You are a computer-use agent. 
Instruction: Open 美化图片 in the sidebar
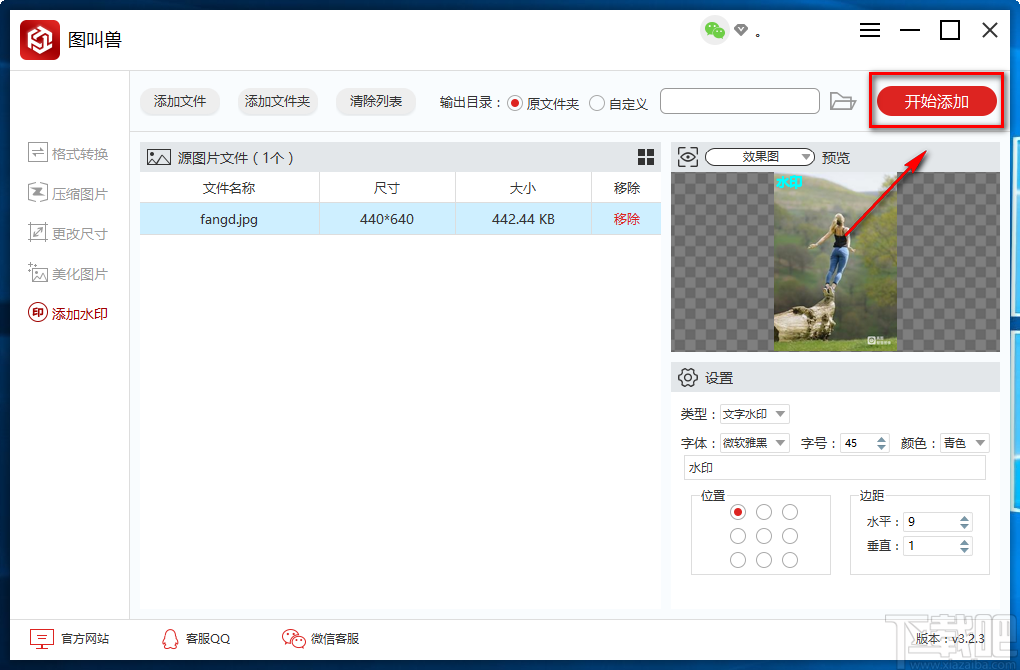coord(68,274)
